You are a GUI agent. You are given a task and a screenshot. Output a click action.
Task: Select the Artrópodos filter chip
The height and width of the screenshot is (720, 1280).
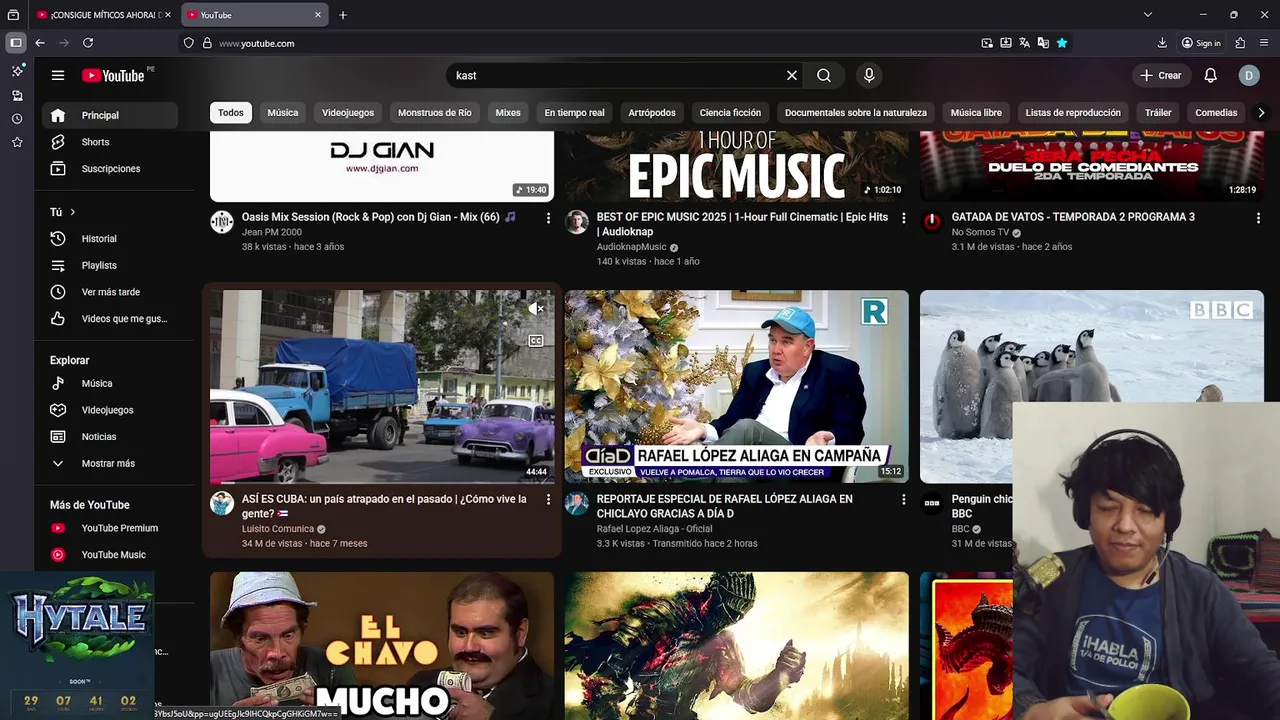tap(652, 113)
